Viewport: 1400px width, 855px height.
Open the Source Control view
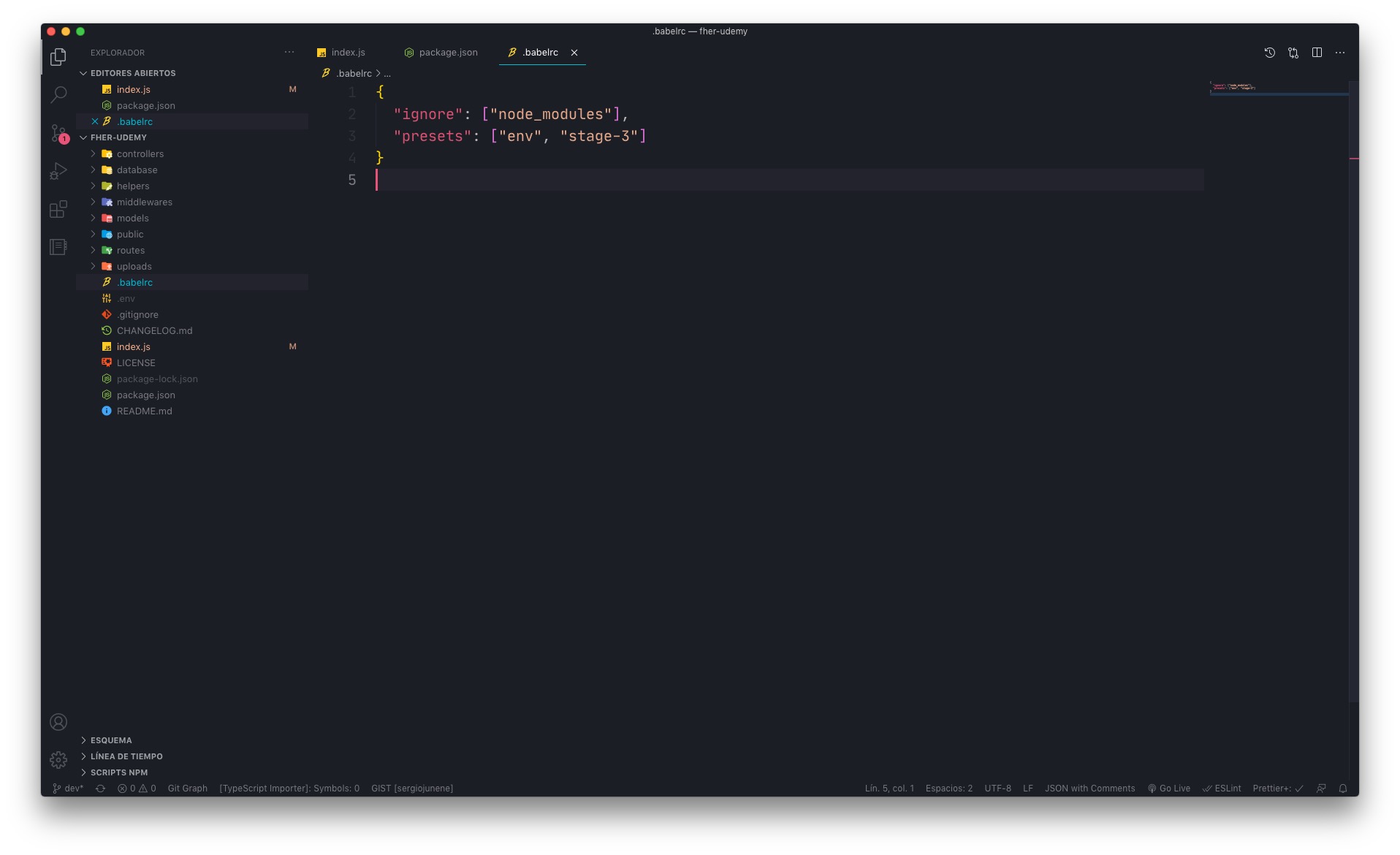(x=58, y=133)
